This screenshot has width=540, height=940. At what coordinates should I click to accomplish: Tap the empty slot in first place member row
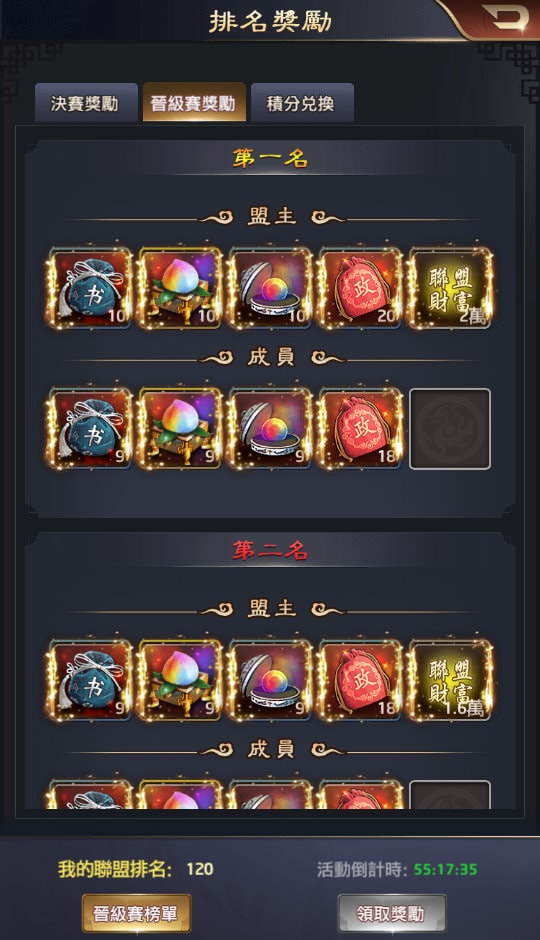pos(450,429)
